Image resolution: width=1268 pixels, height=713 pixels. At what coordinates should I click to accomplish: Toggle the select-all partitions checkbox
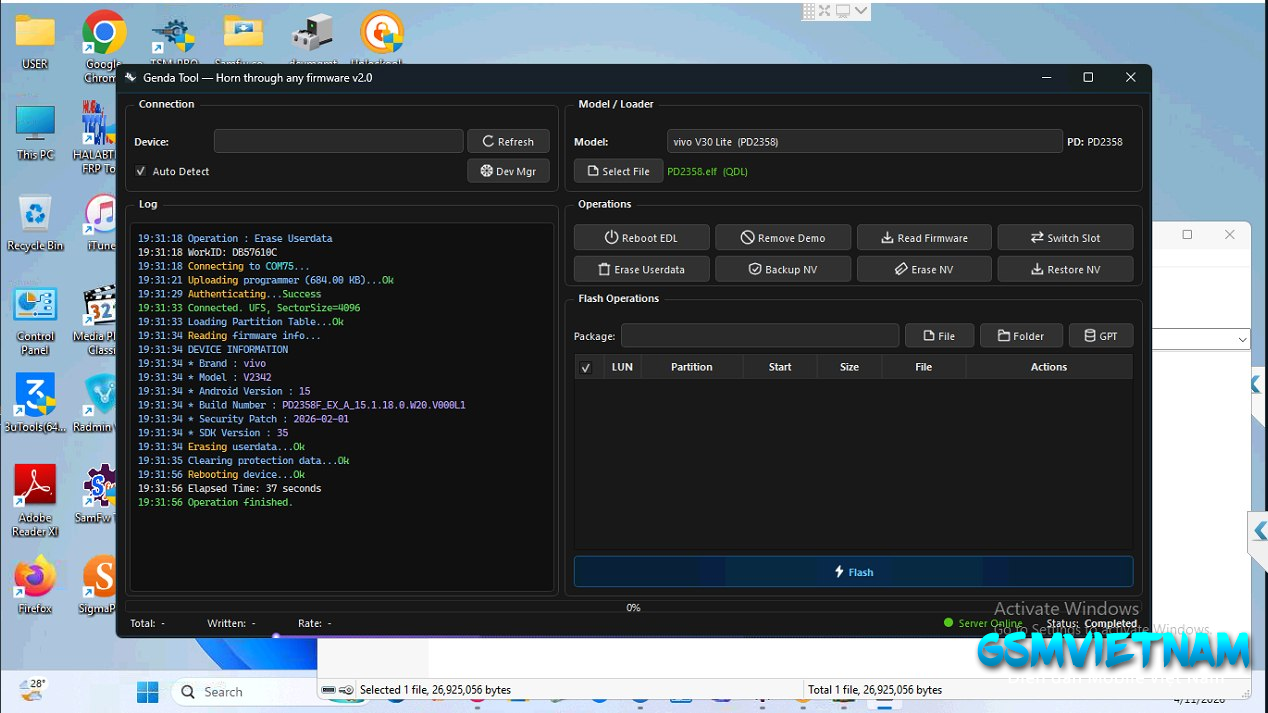[x=586, y=367]
